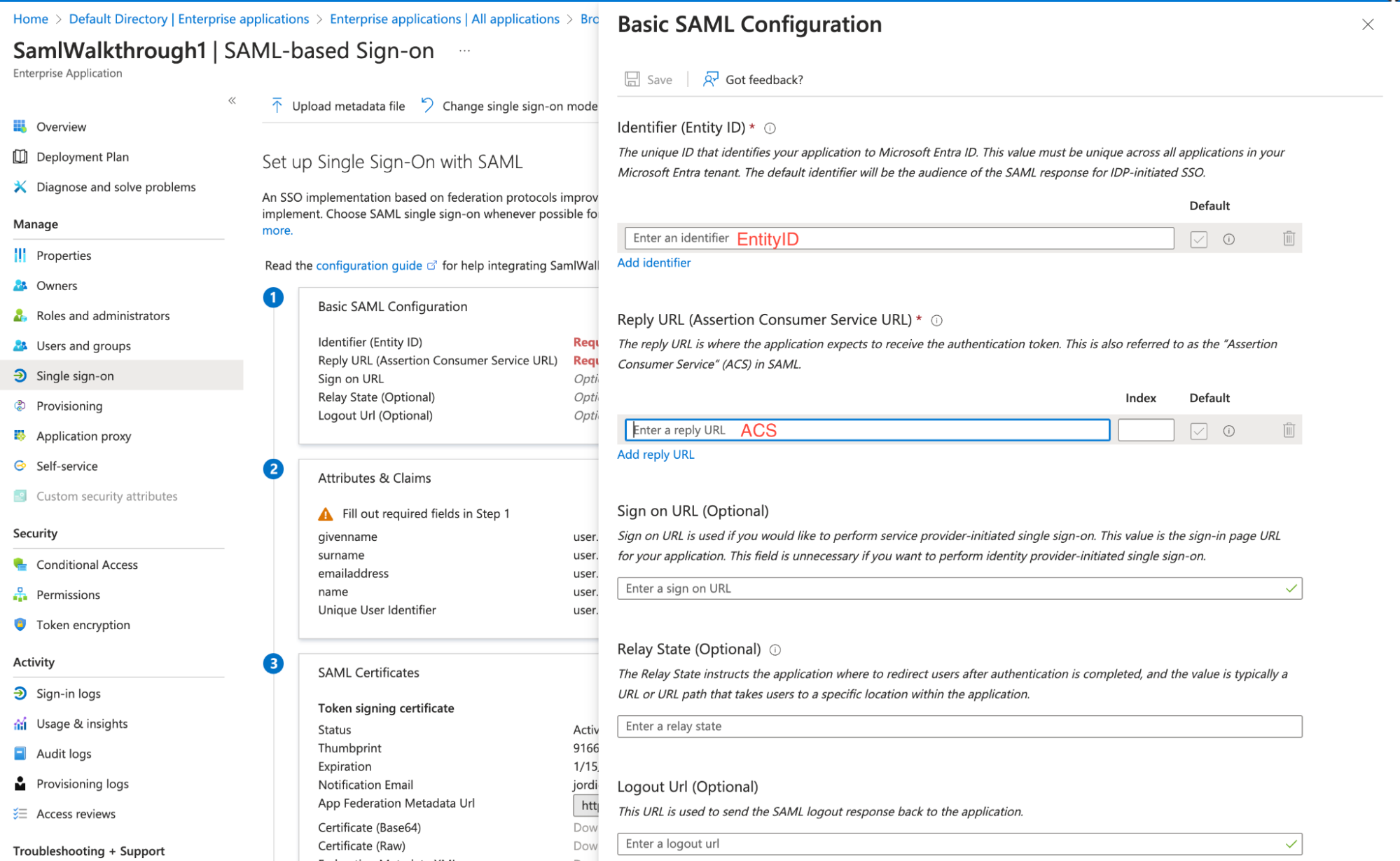Click the Save disk icon
Screen dimensions: 1400x861
[x=632, y=79]
